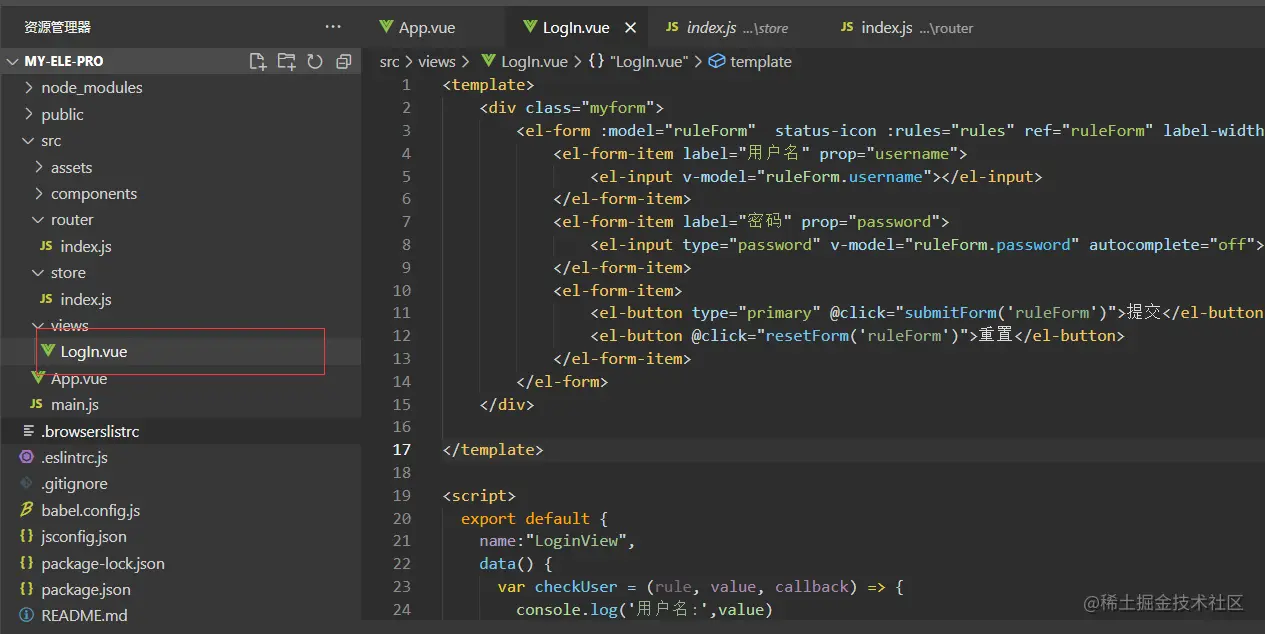Collapse all folders in explorer
Viewport: 1265px width, 634px height.
pyautogui.click(x=343, y=61)
